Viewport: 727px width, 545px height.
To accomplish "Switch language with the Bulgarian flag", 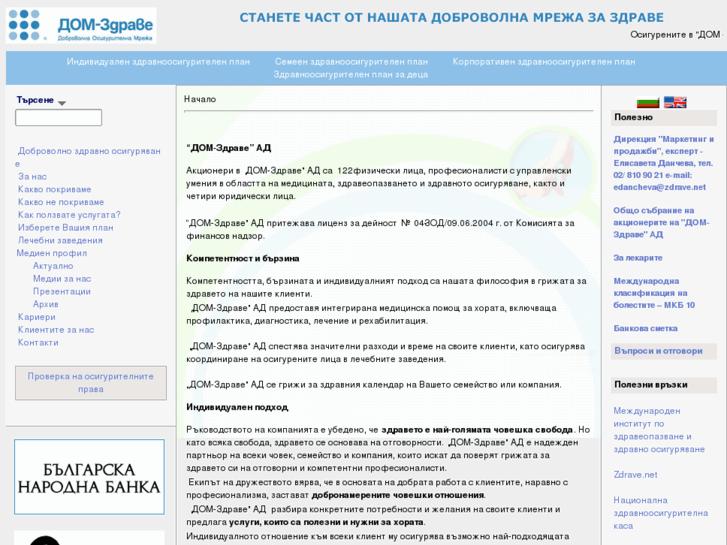I will [648, 102].
